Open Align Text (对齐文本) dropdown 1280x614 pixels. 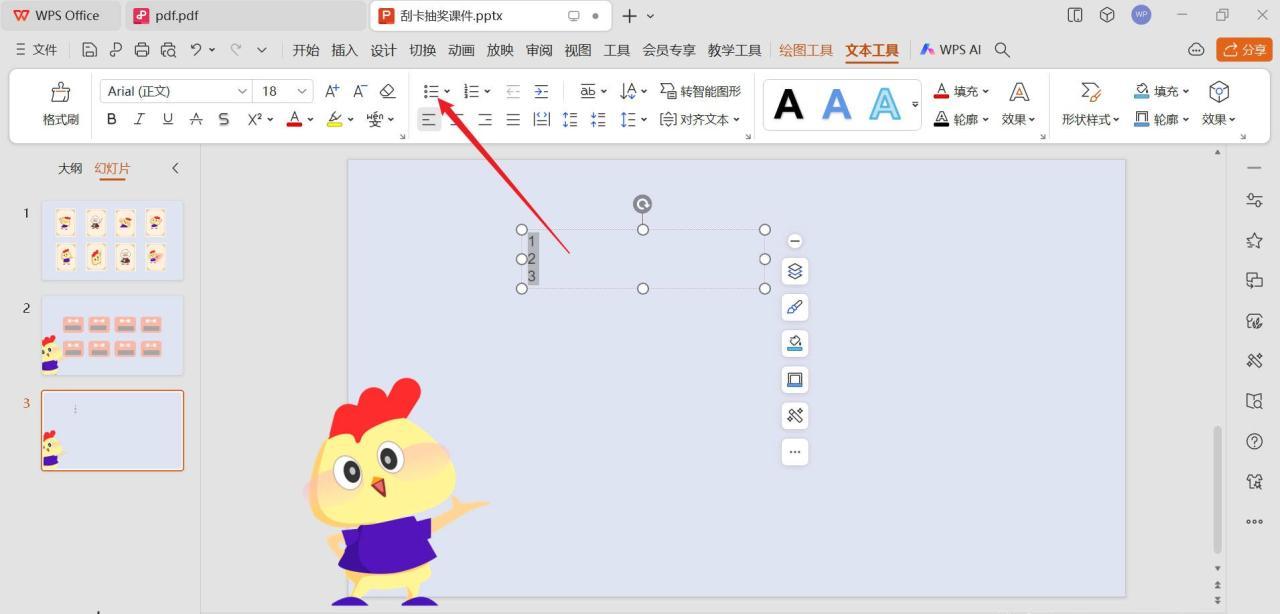coord(700,119)
